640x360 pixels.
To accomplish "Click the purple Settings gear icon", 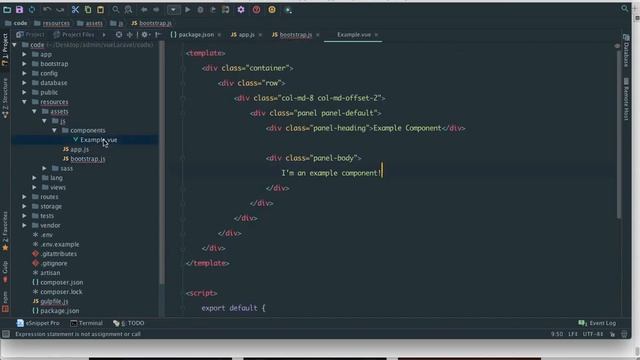I will pos(241,9).
